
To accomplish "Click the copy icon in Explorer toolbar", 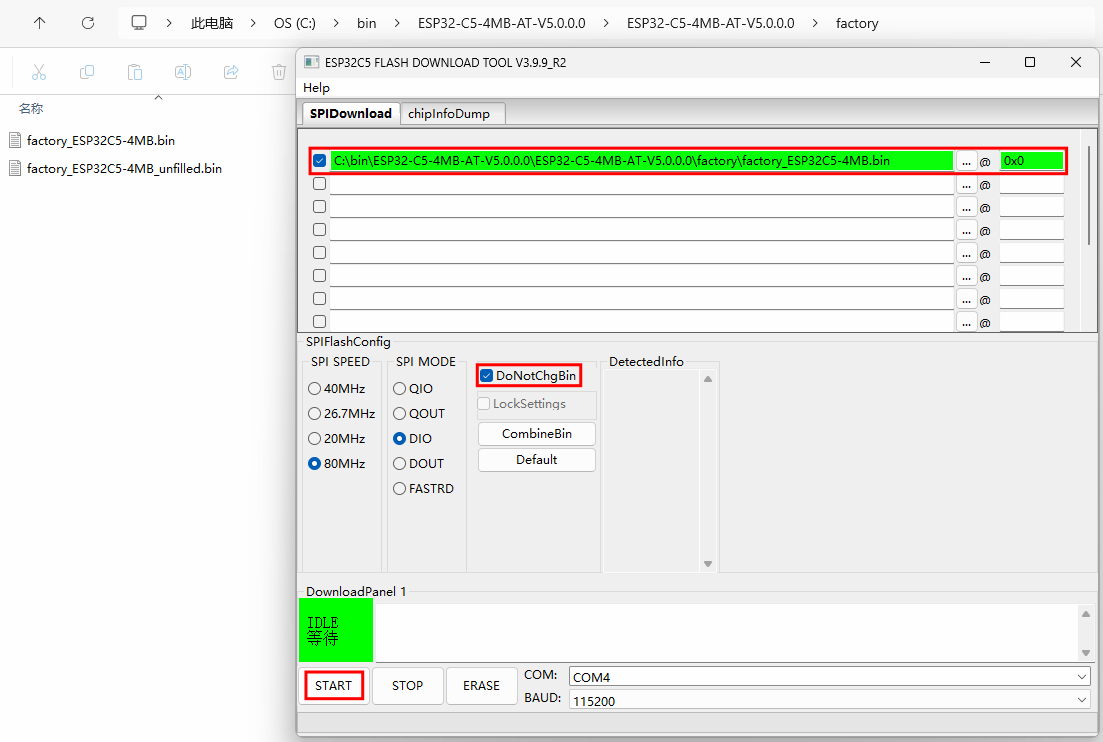I will click(x=87, y=72).
